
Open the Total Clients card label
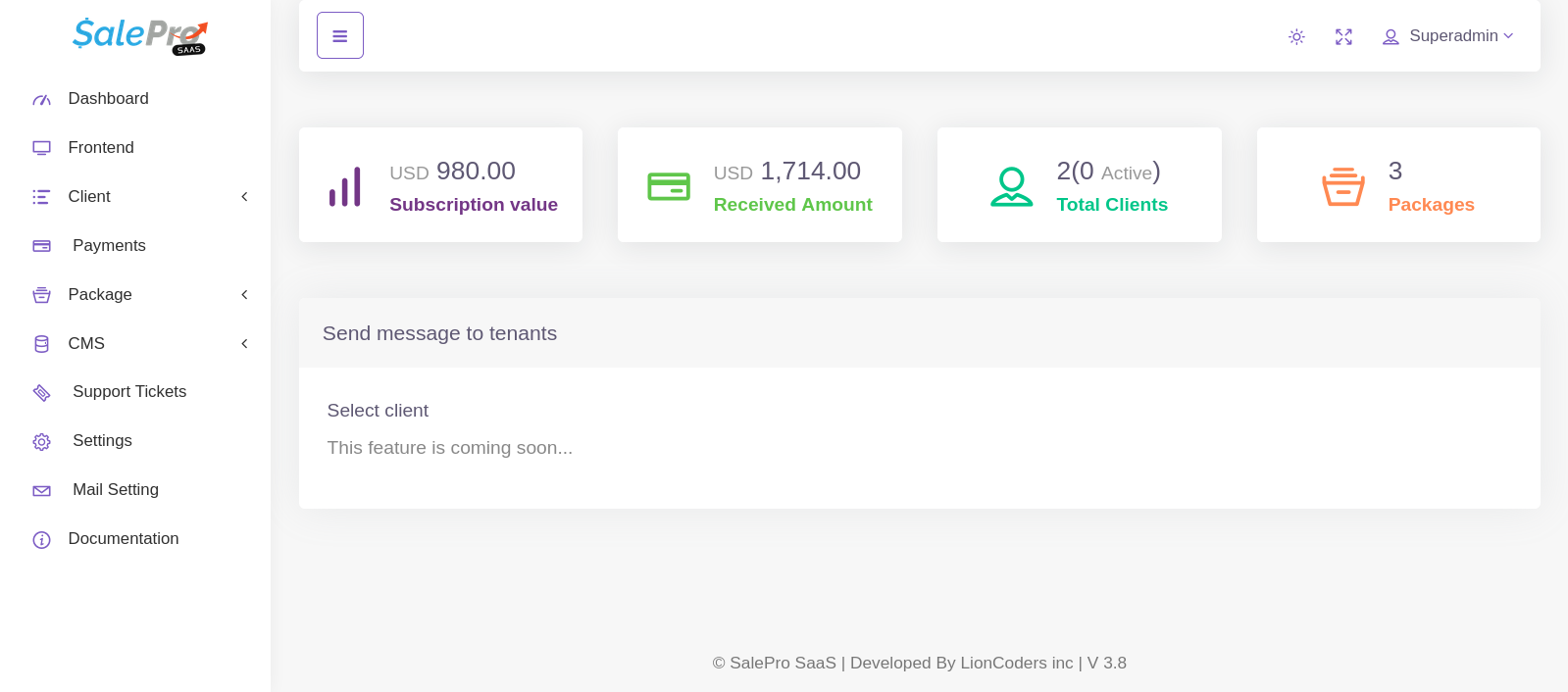[1112, 205]
